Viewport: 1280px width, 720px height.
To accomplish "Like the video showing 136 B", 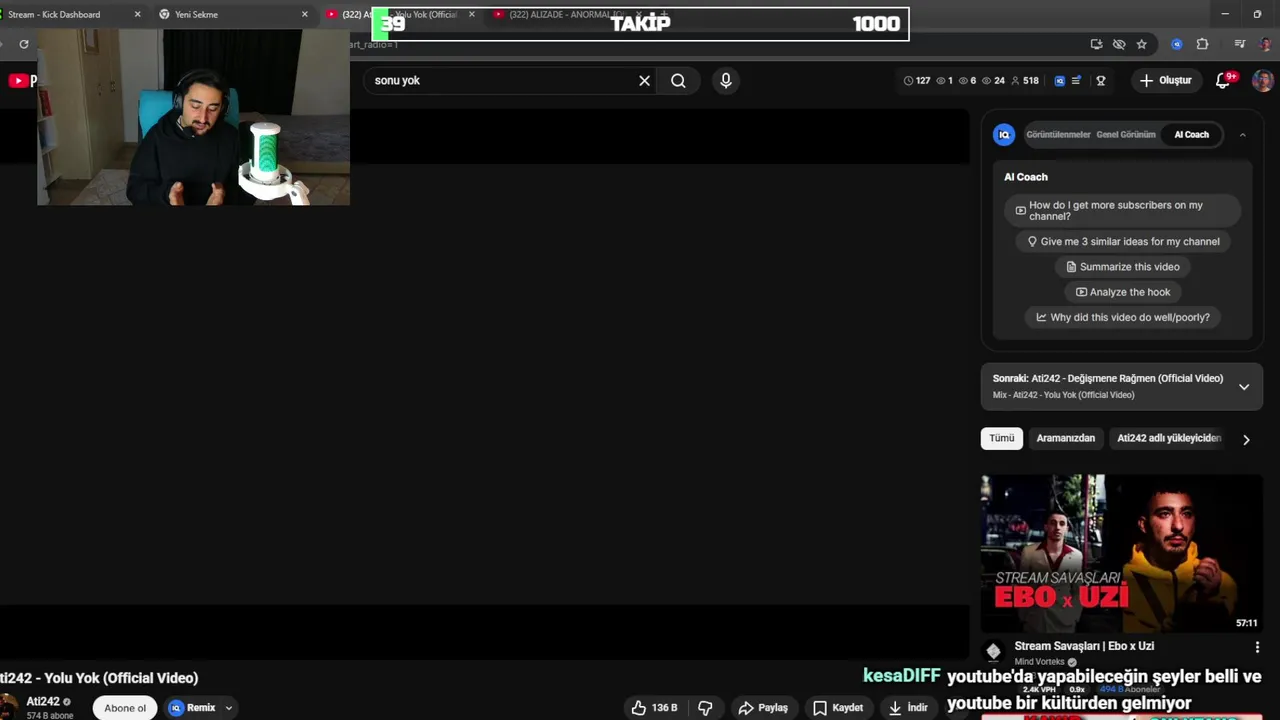I will click(654, 708).
